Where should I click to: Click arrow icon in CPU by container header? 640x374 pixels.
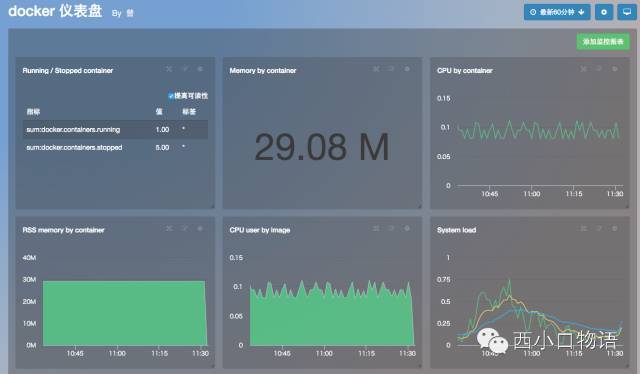pyautogui.click(x=599, y=69)
